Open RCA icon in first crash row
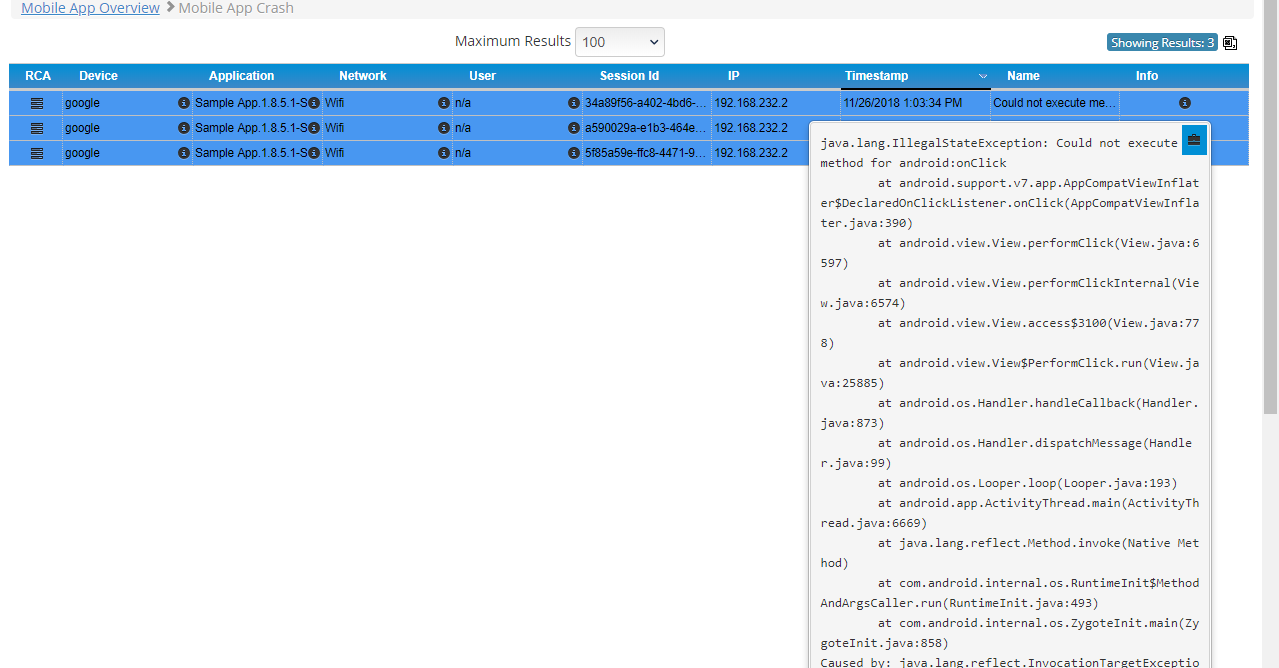 coord(37,103)
